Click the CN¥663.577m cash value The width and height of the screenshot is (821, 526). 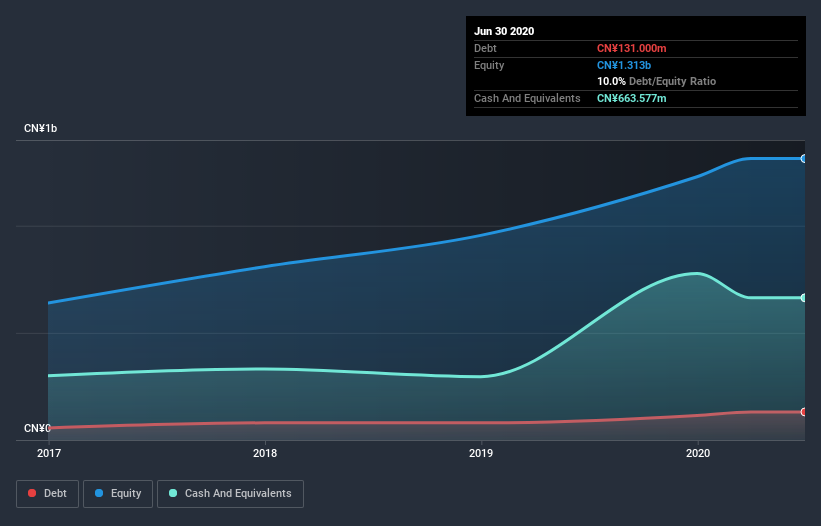pos(631,98)
